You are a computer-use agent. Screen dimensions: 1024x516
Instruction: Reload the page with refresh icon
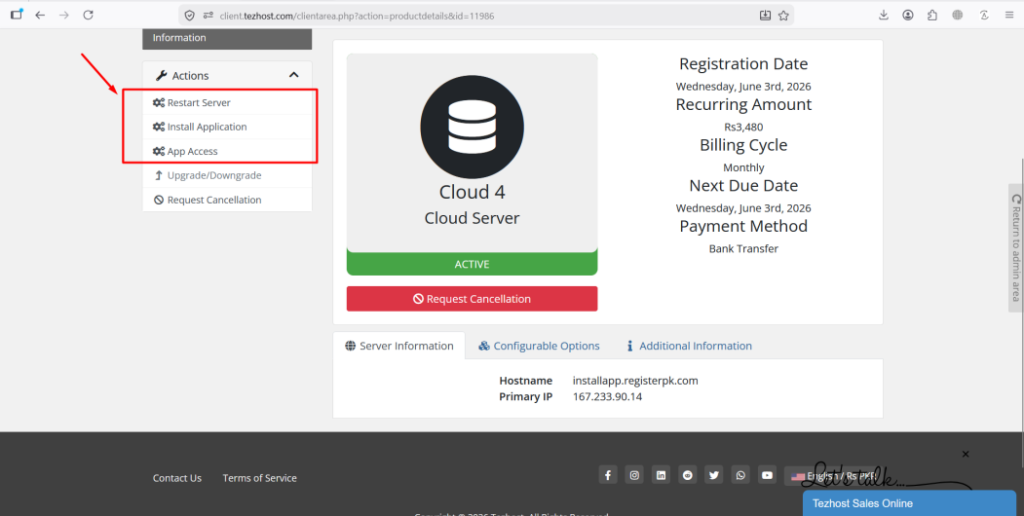(88, 15)
